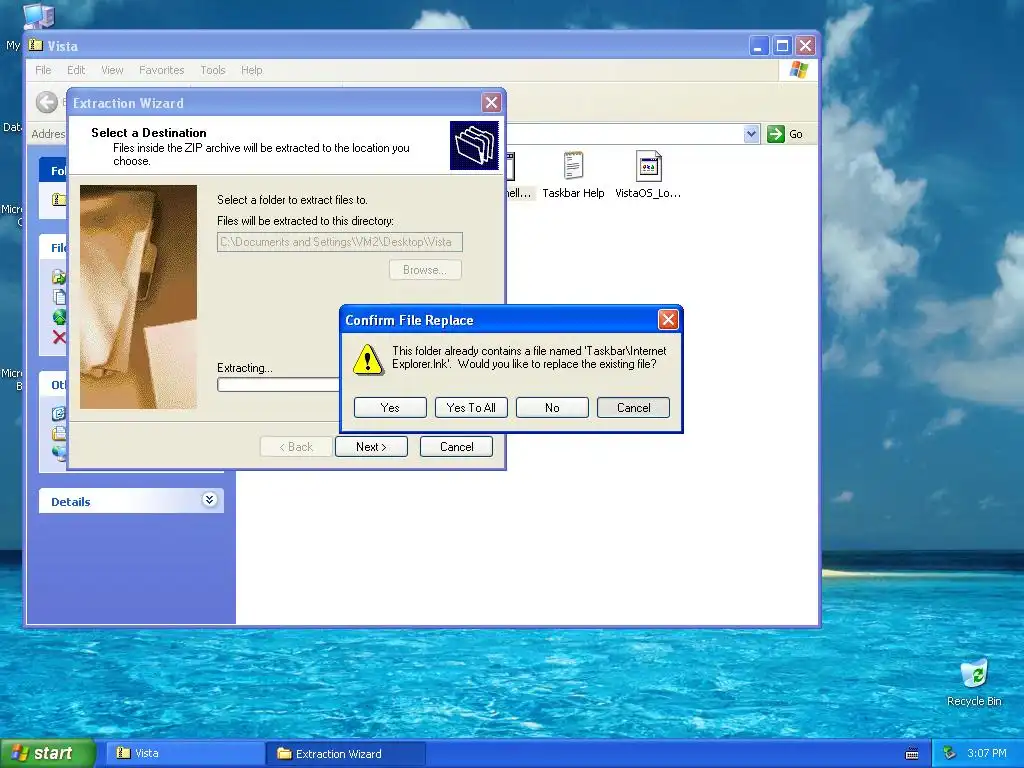1024x768 pixels.
Task: Click the extracting progress bar
Action: [x=278, y=385]
